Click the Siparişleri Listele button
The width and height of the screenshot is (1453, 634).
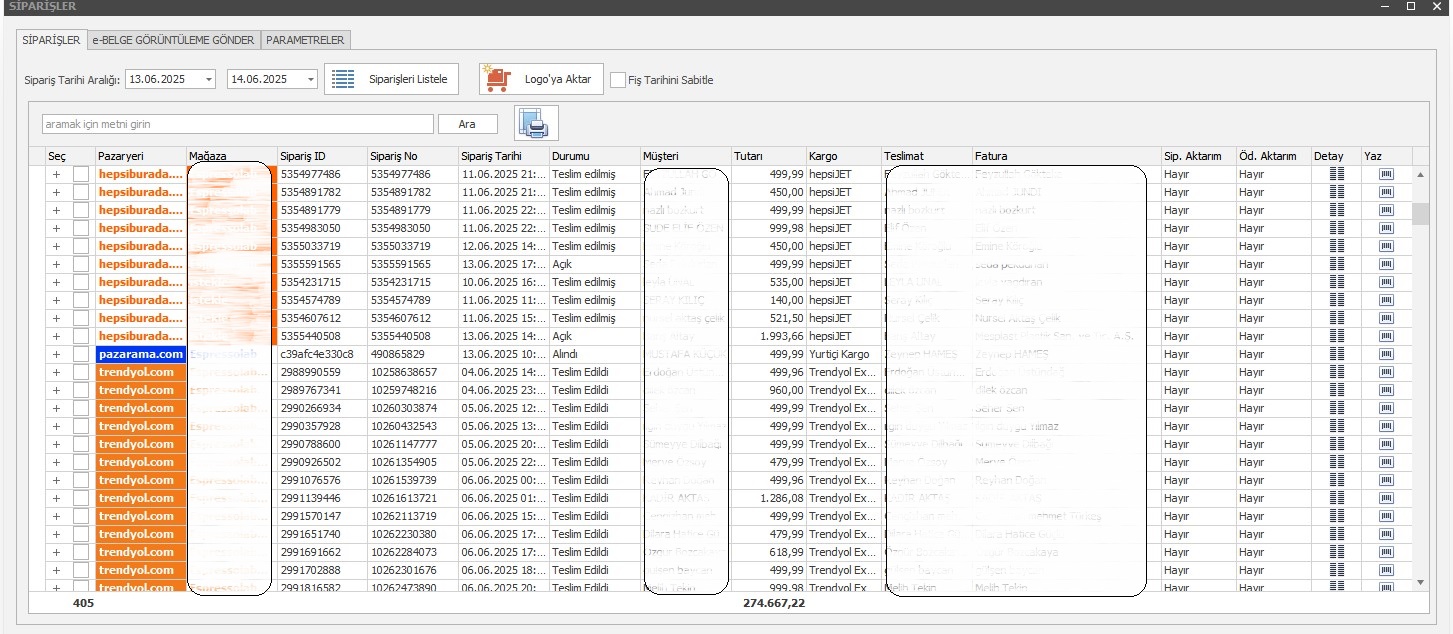coord(391,79)
